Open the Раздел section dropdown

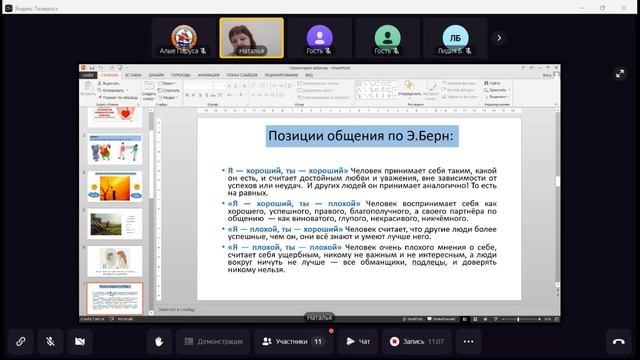[168, 98]
